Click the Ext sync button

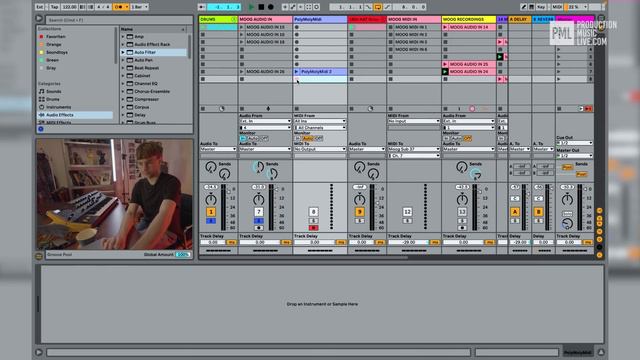click(x=40, y=7)
